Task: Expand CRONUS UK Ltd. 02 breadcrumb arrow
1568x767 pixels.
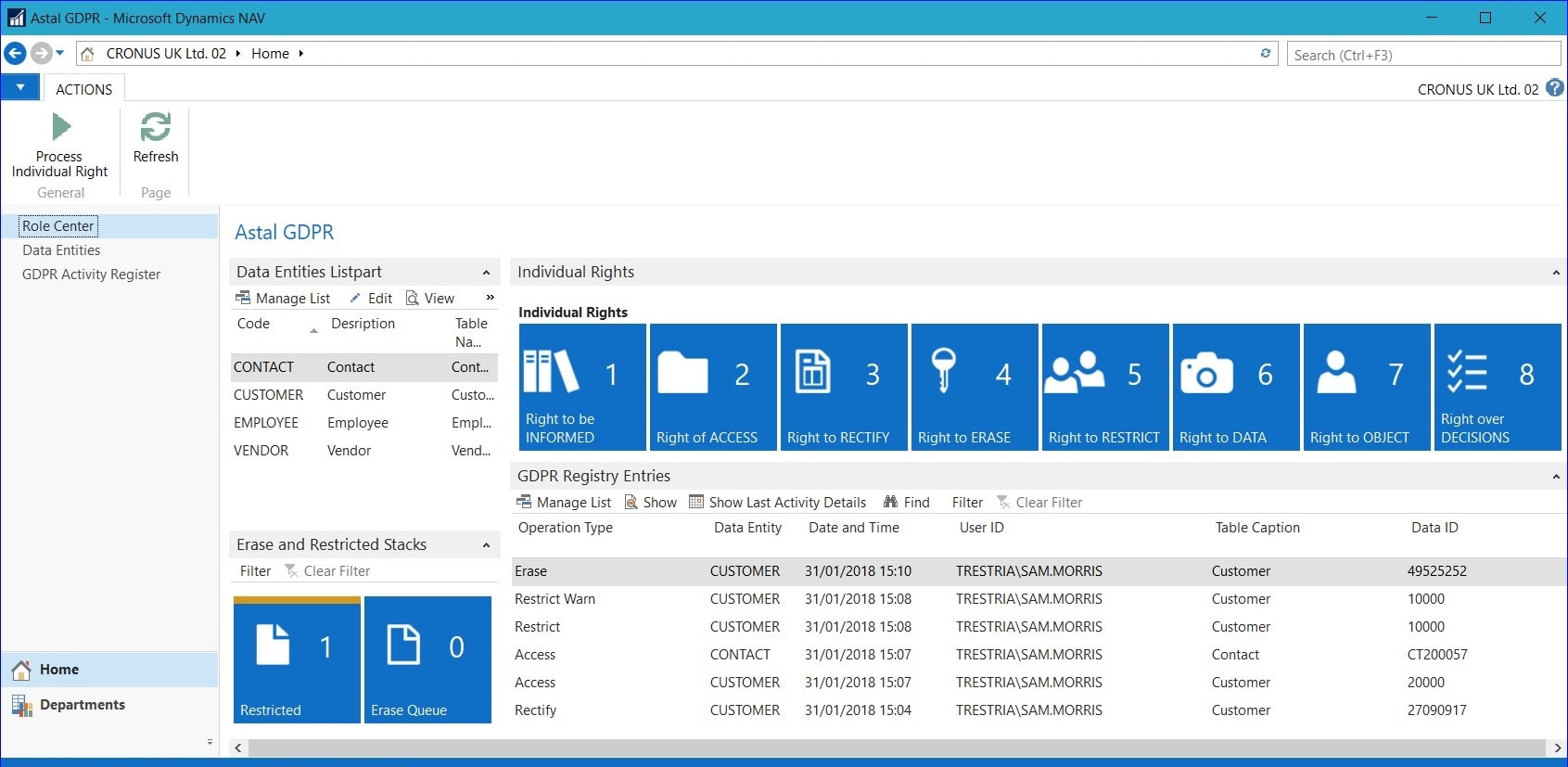Action: coord(237,53)
